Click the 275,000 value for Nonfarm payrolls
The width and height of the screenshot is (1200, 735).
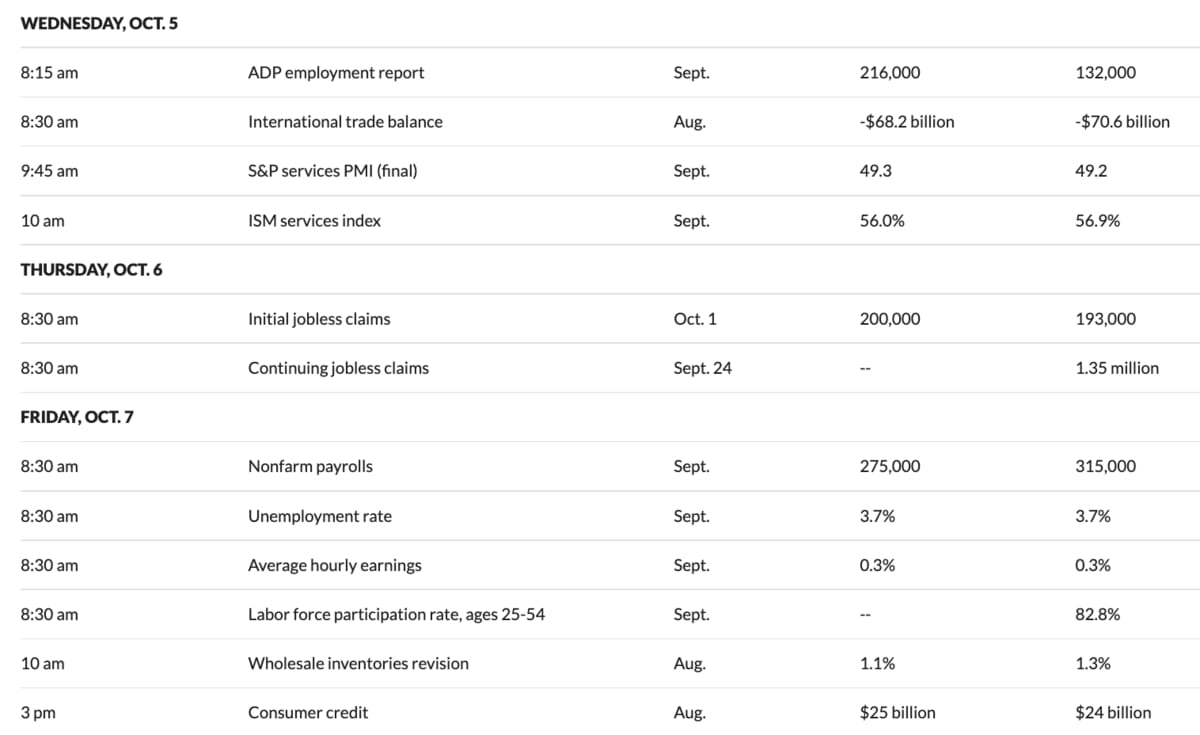[x=890, y=466]
